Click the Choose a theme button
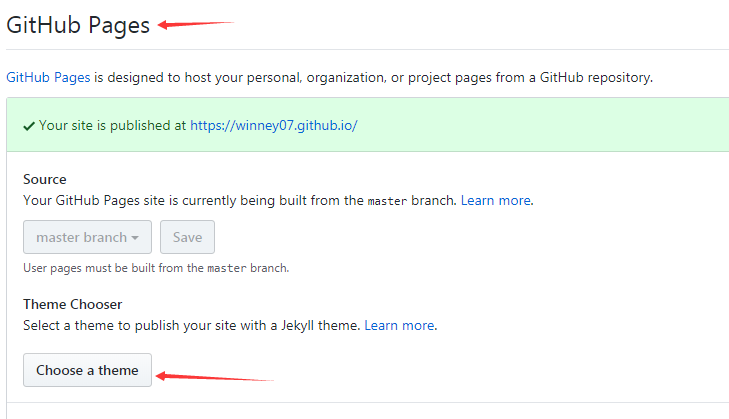The height and width of the screenshot is (419, 729). 87,370
